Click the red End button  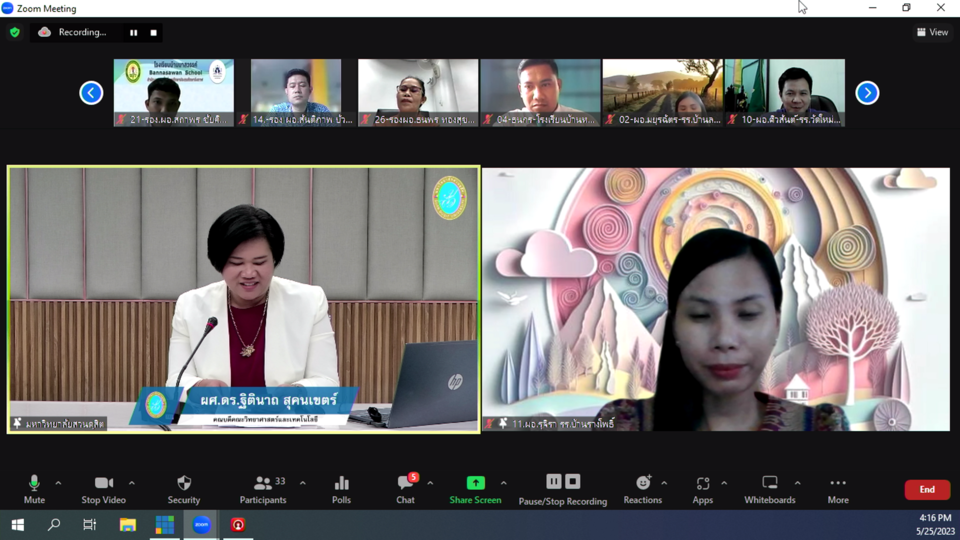pos(927,489)
